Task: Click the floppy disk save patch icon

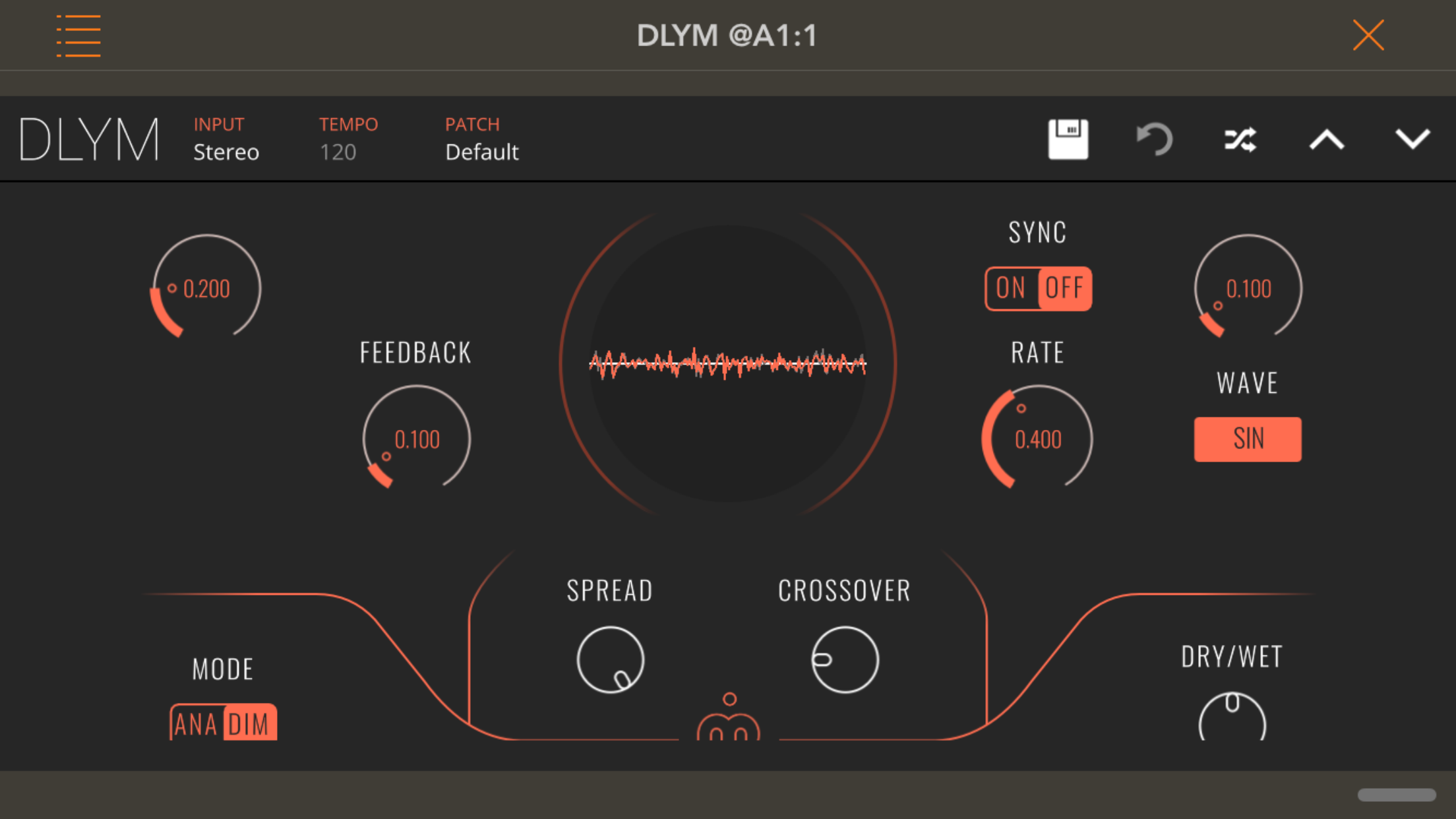Action: coord(1068,139)
